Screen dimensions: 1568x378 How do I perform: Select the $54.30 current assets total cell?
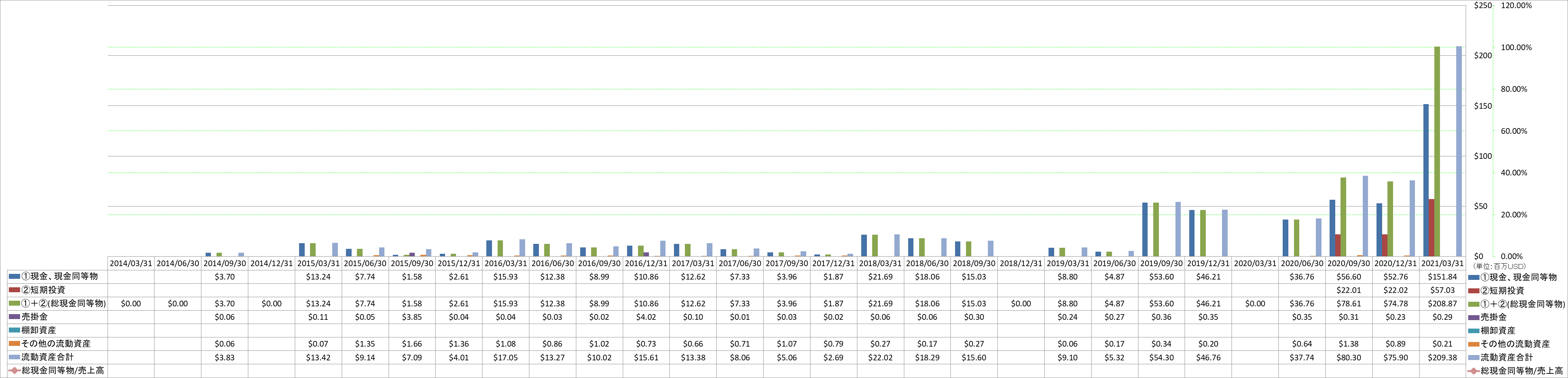[x=1161, y=357]
